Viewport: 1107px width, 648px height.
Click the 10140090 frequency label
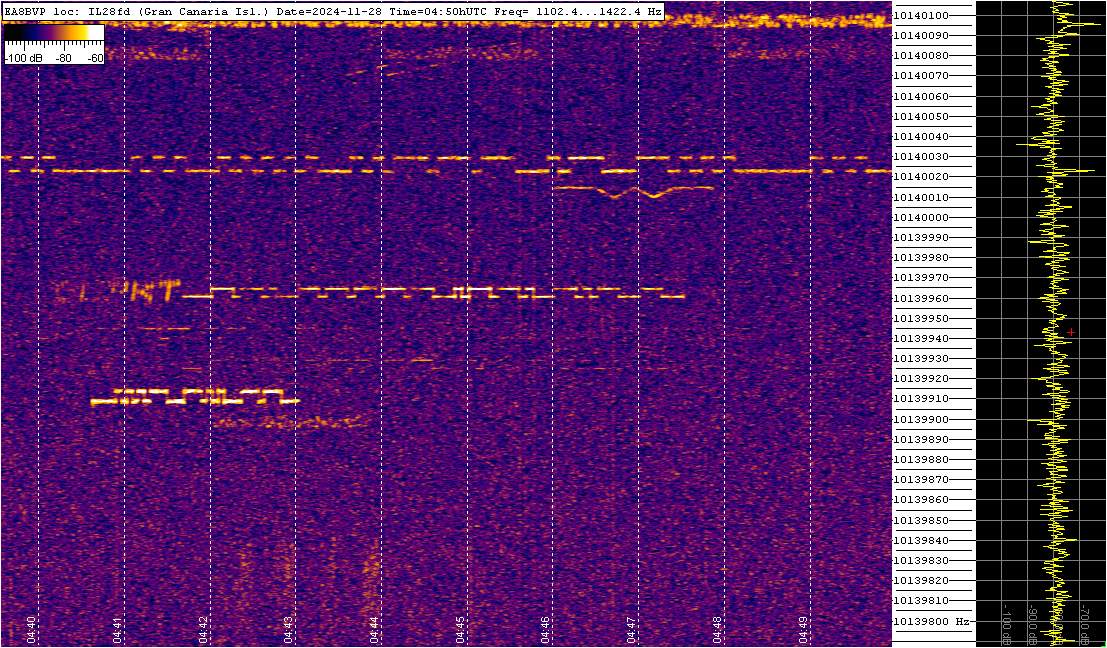(x=921, y=35)
